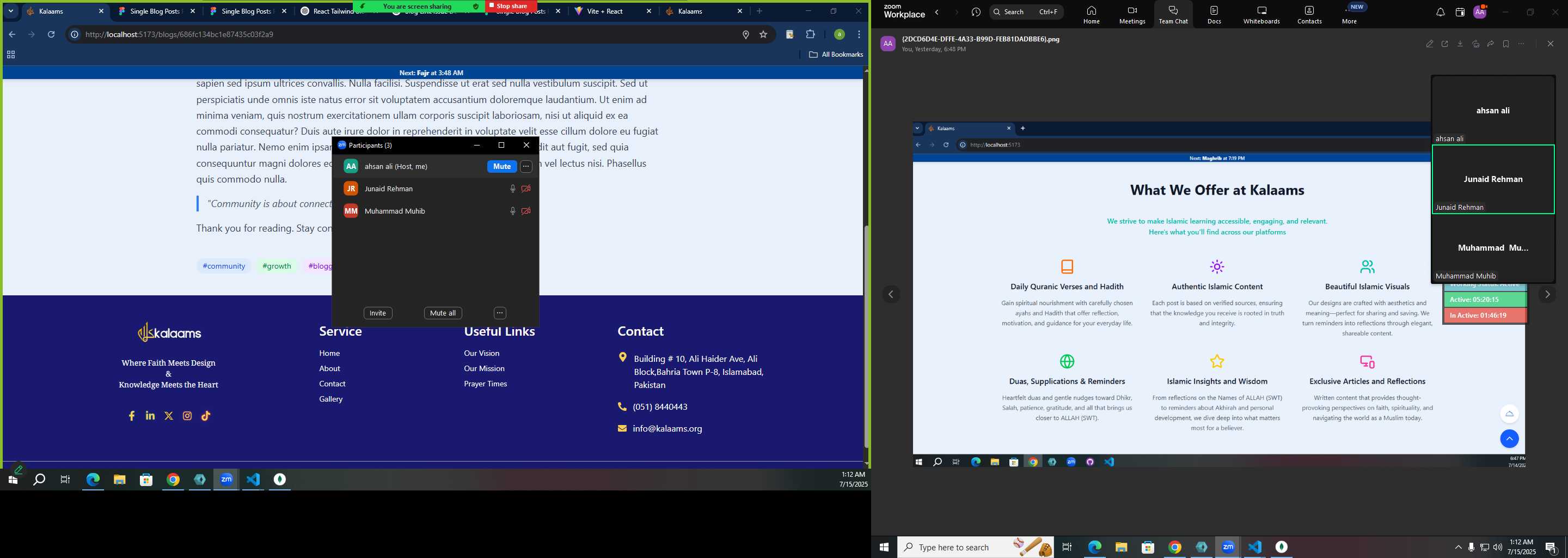The width and height of the screenshot is (1568, 558).
Task: Mute ahsan ali in Participants
Action: (501, 166)
